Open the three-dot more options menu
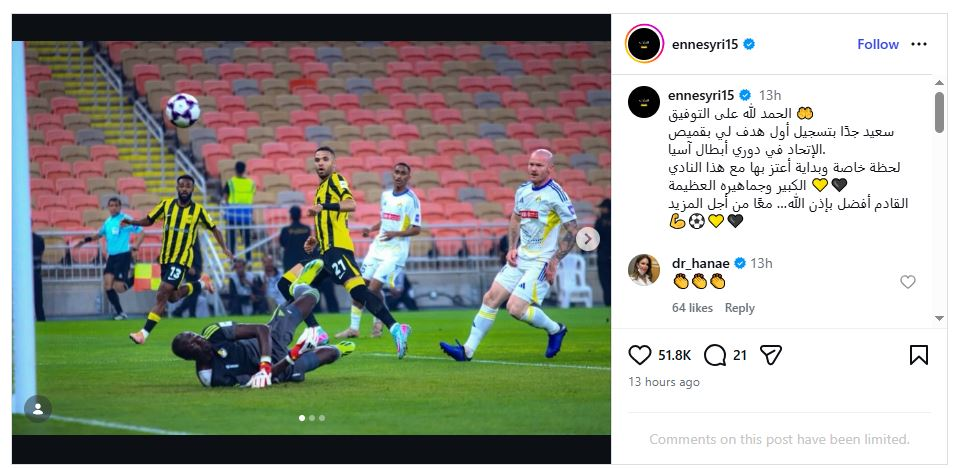Image resolution: width=953 pixels, height=468 pixels. pos(919,44)
